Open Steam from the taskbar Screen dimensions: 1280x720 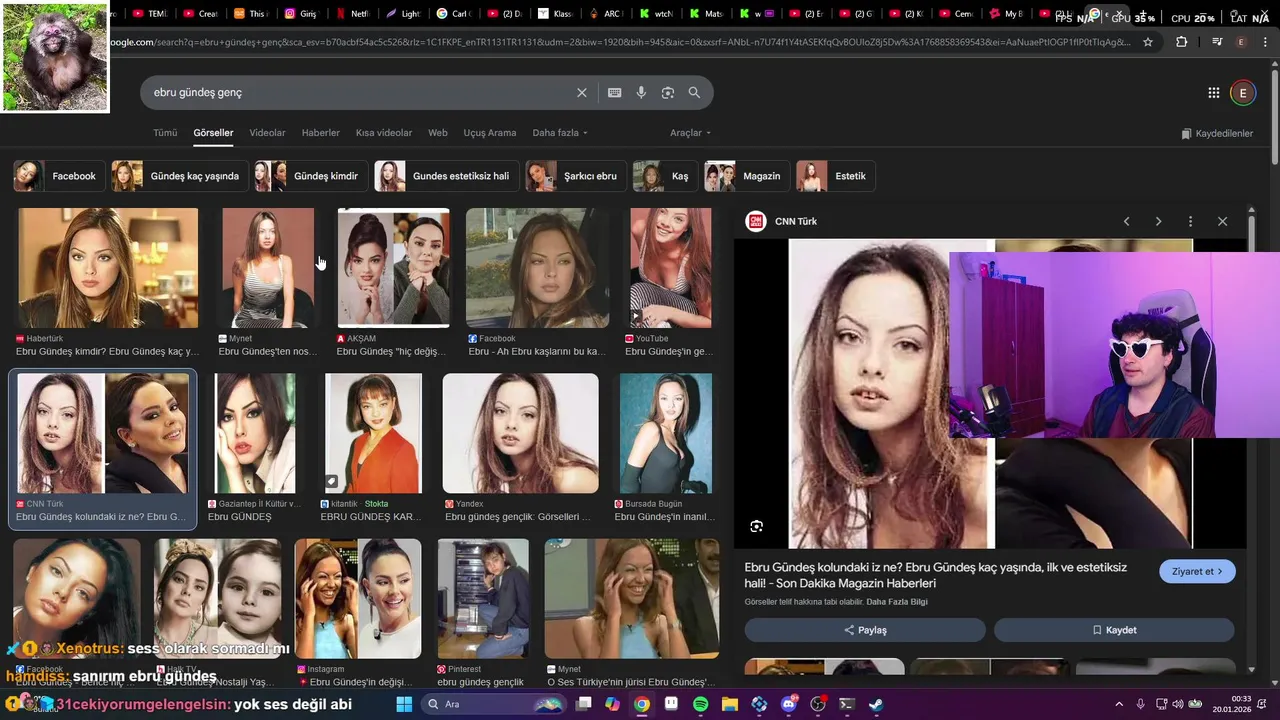click(x=875, y=704)
